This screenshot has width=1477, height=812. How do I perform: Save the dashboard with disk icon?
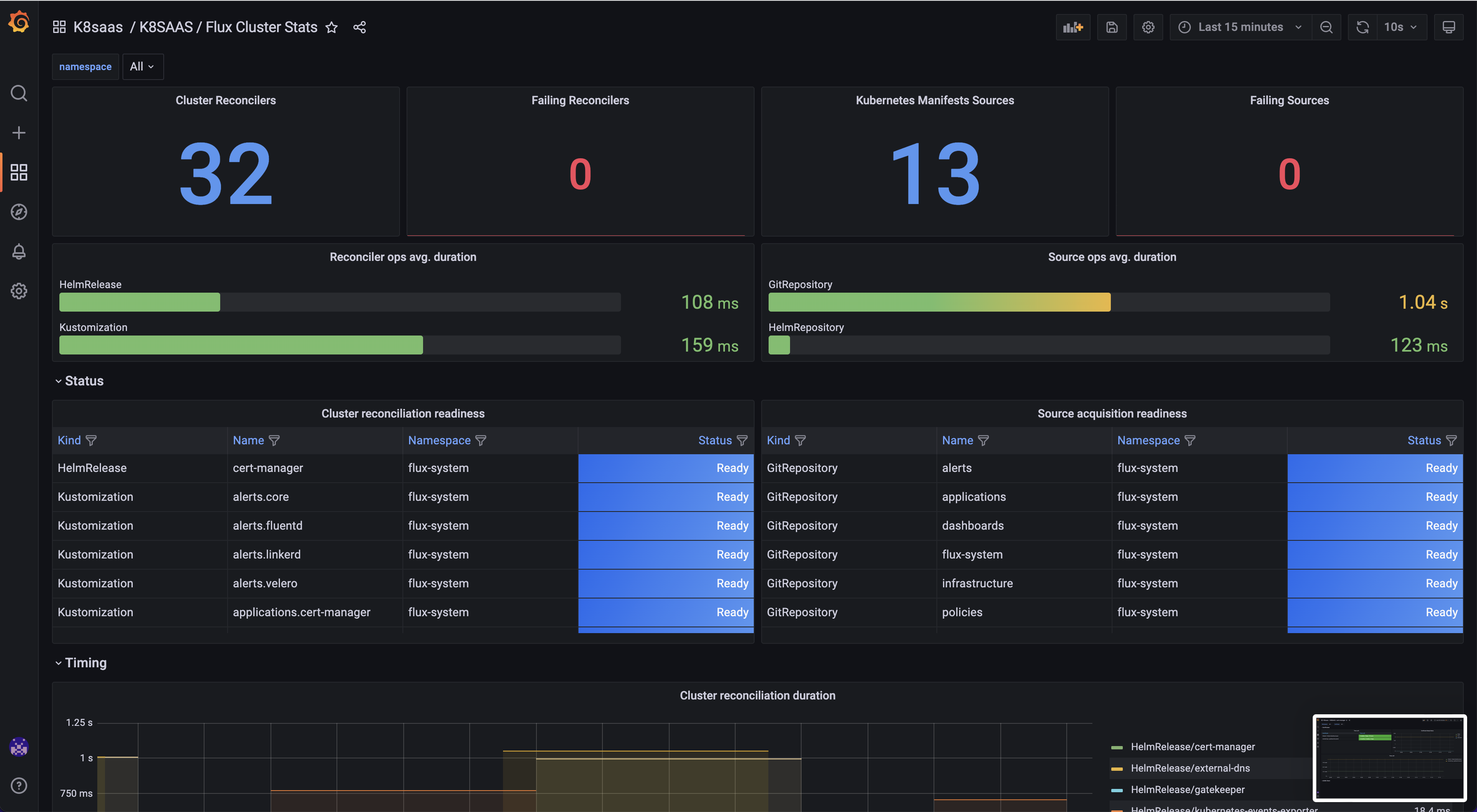pyautogui.click(x=1112, y=27)
